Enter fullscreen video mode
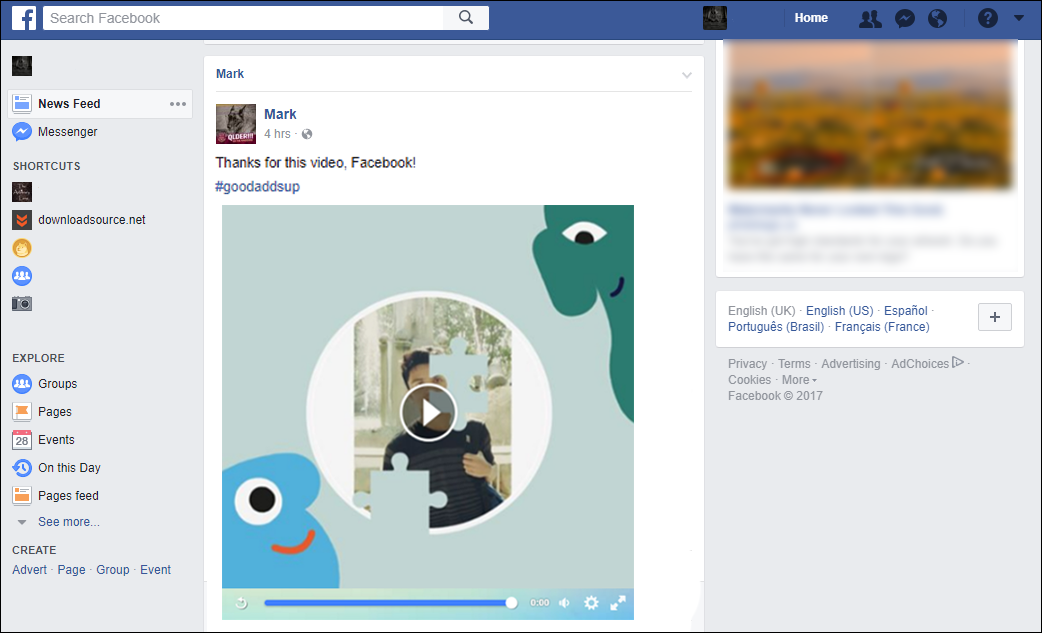1042x633 pixels. (618, 603)
